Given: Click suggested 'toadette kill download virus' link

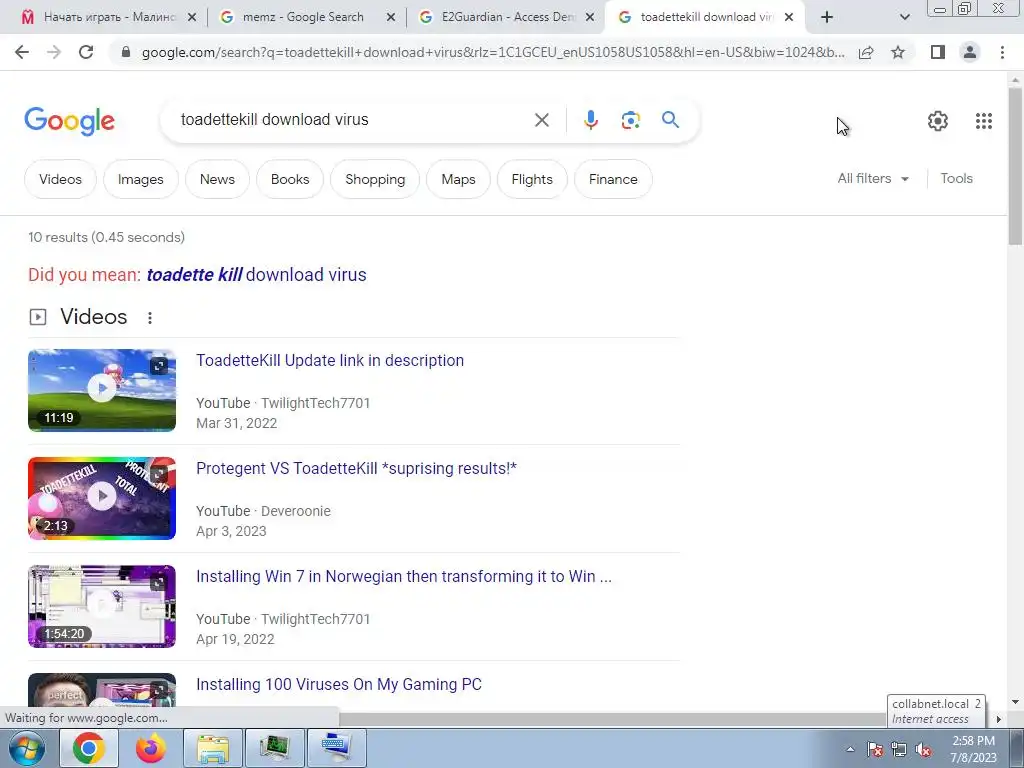Looking at the screenshot, I should click(256, 275).
